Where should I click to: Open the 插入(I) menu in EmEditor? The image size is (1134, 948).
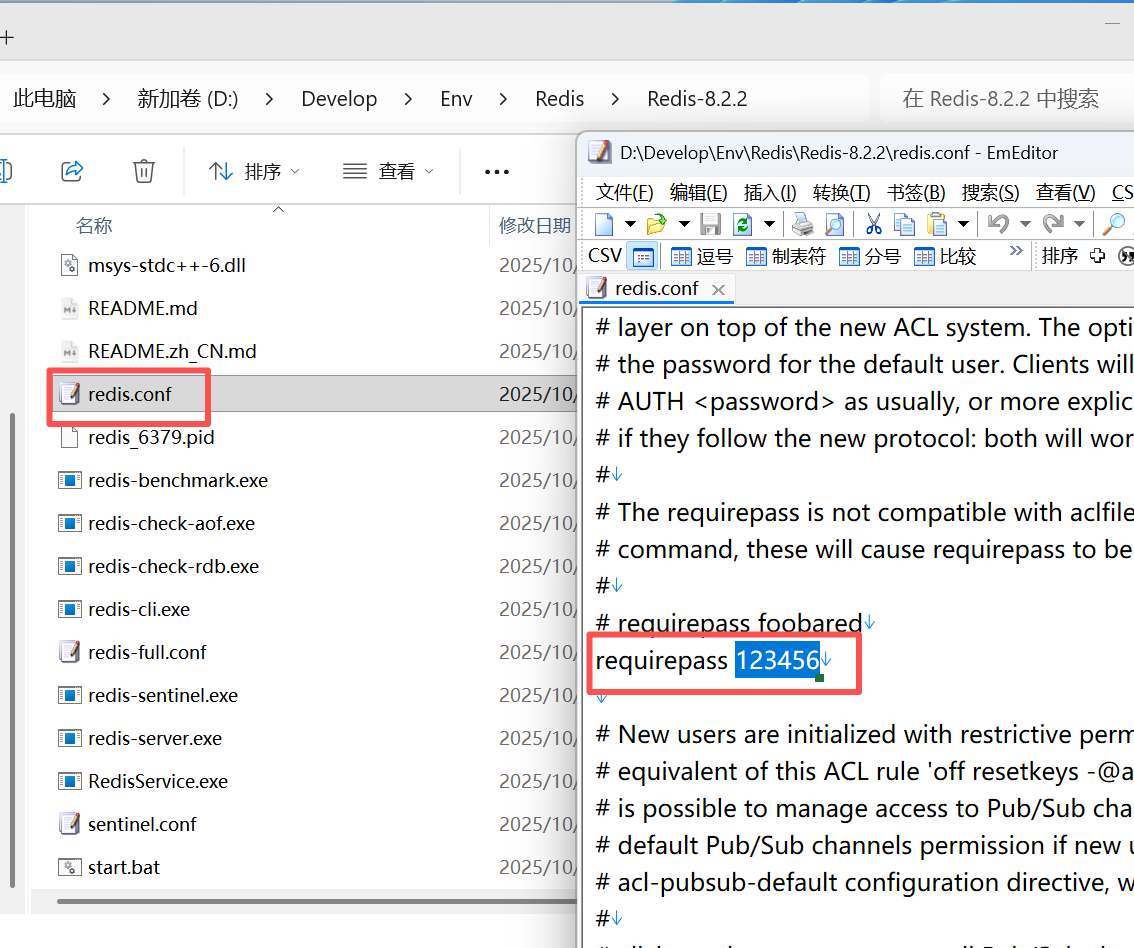pyautogui.click(x=770, y=192)
